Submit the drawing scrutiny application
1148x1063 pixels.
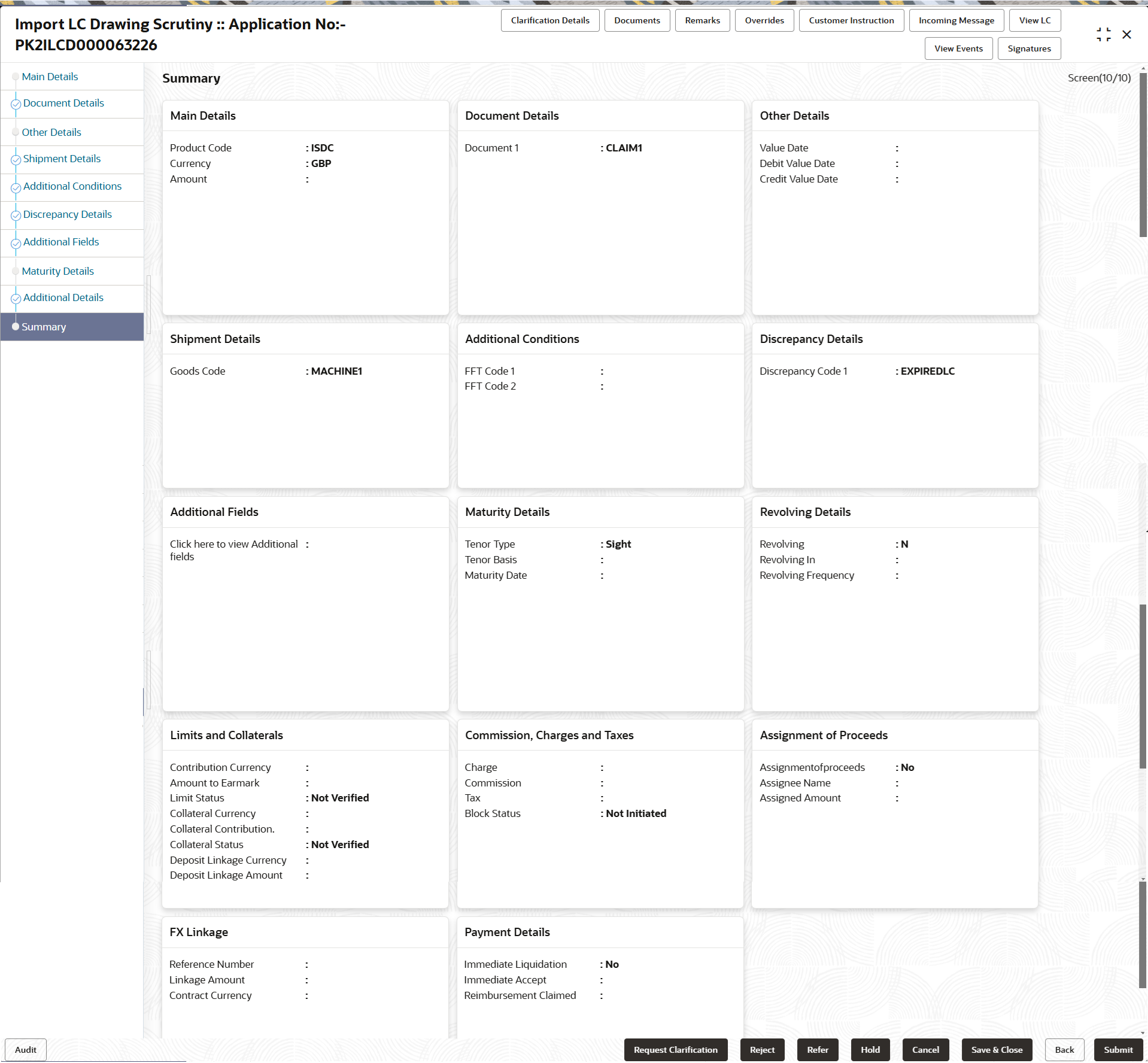click(1117, 1049)
